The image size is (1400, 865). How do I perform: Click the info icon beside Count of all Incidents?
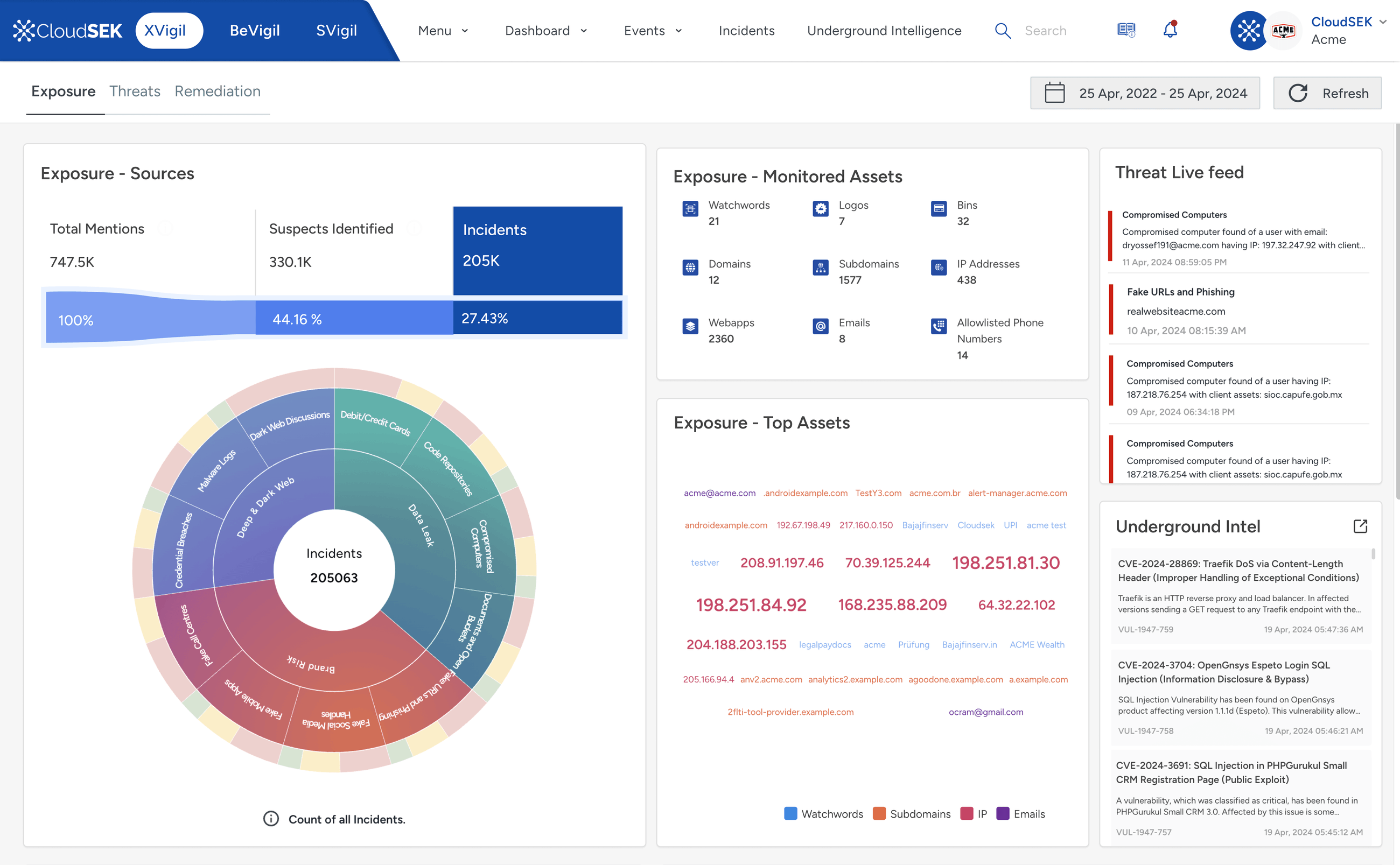(x=270, y=819)
